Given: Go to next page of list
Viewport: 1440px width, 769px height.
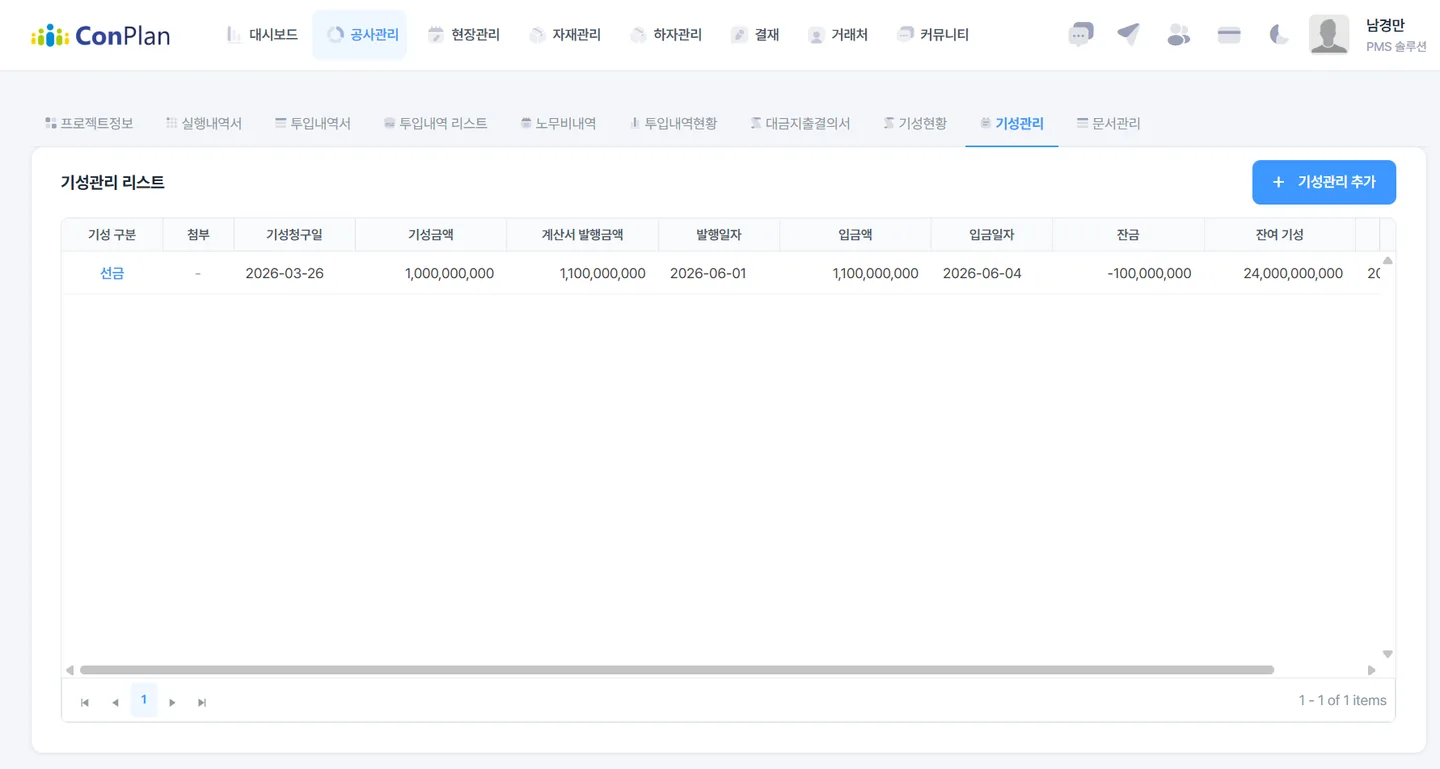Looking at the screenshot, I should click(x=172, y=702).
